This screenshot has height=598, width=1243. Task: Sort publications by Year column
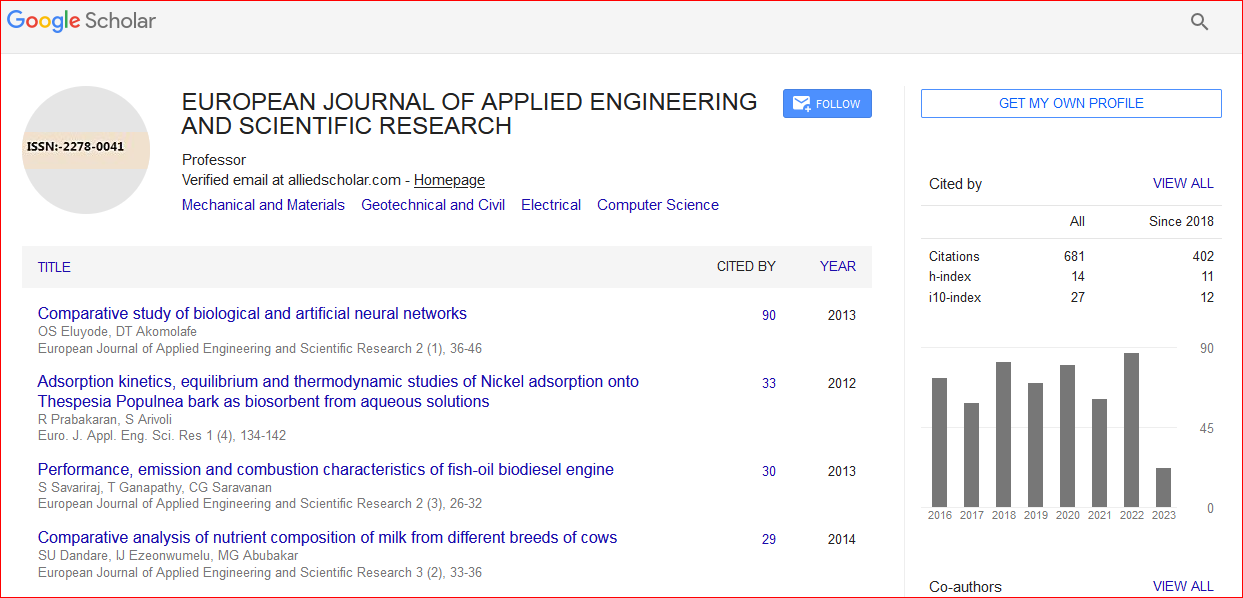(x=838, y=266)
